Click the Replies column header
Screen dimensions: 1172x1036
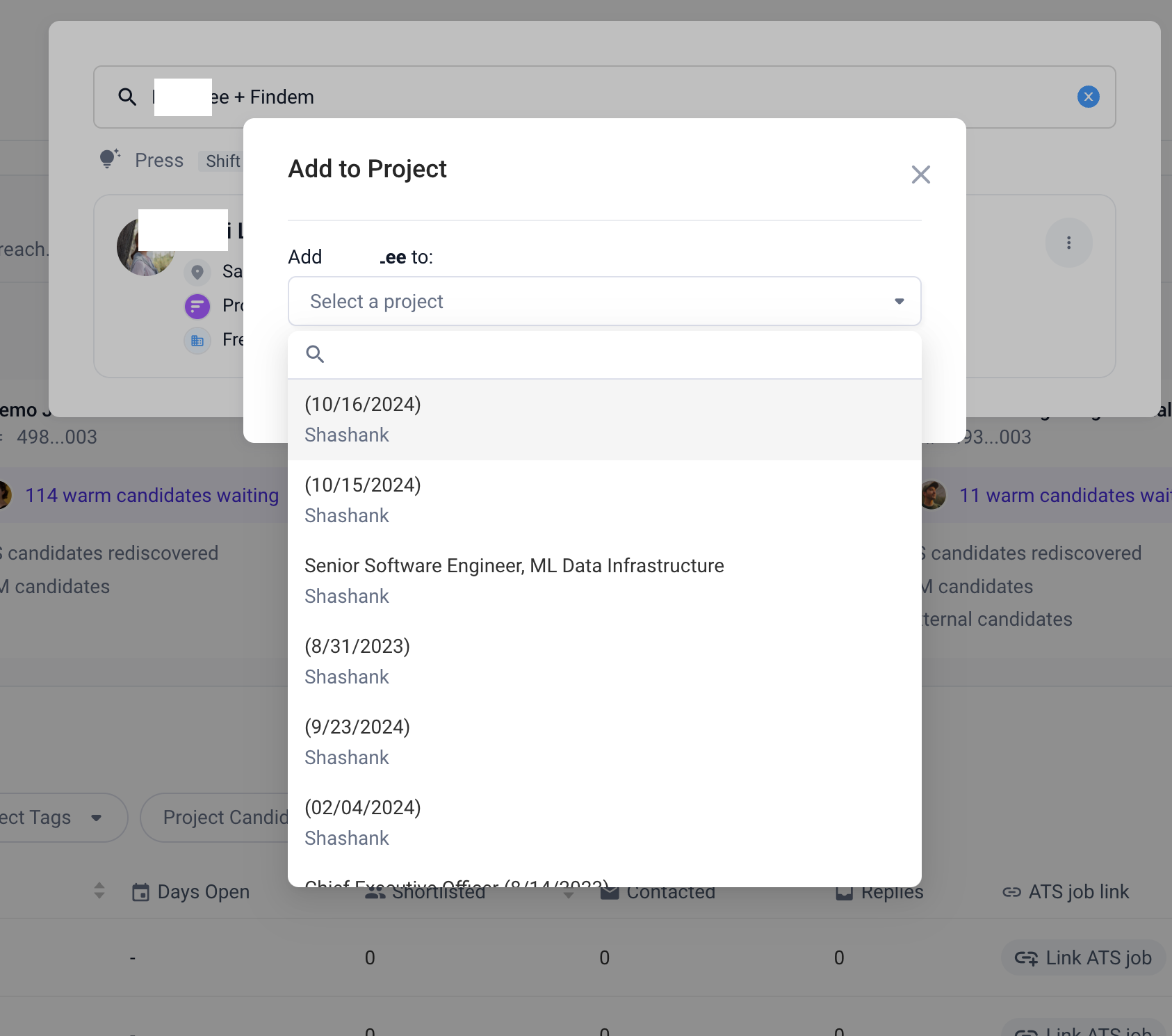tap(879, 891)
